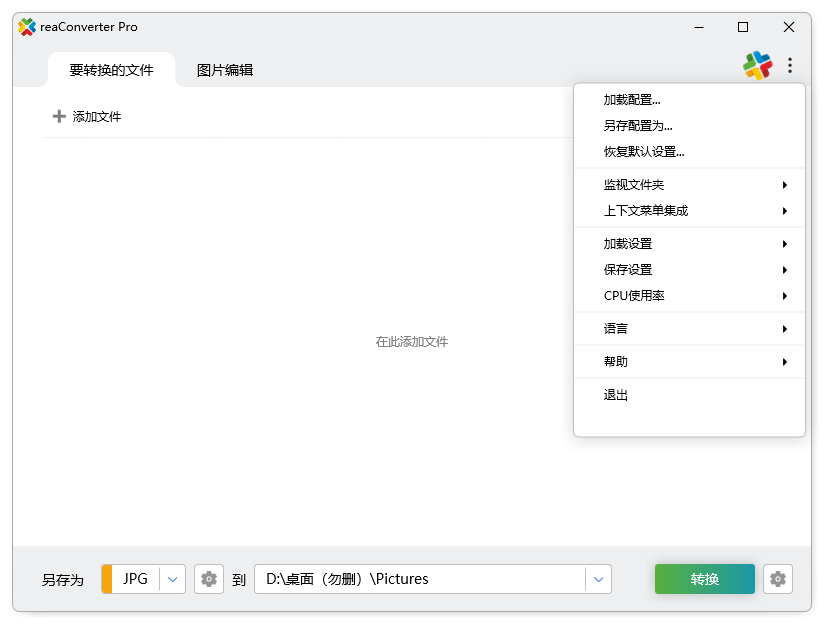Click the reaConverter Pro title bar icon
The image size is (824, 624).
pos(27,27)
